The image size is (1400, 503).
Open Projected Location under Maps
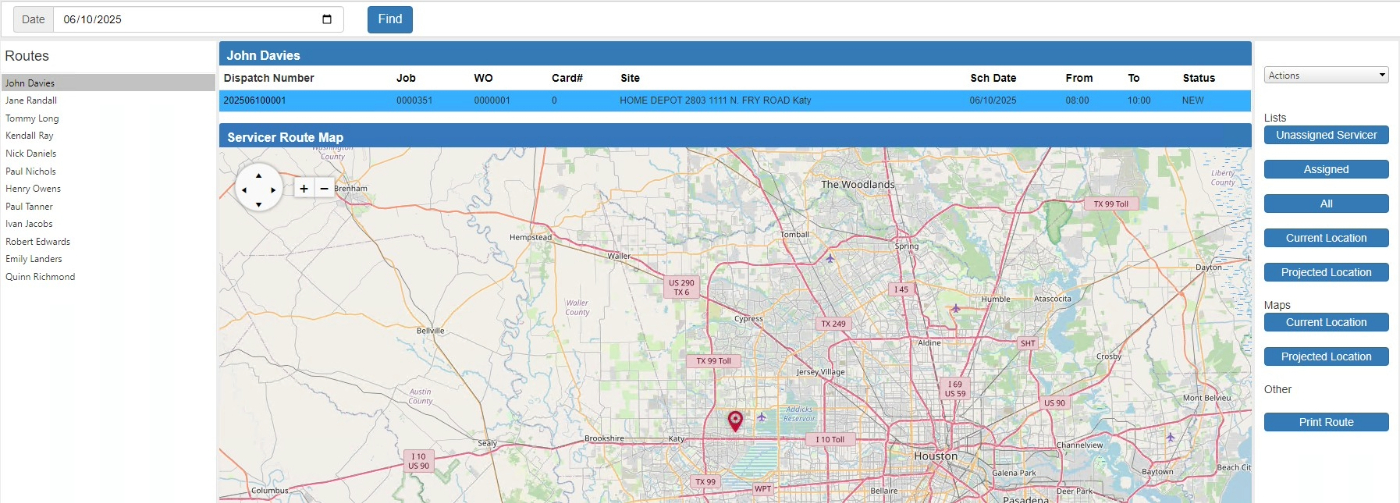click(1326, 357)
